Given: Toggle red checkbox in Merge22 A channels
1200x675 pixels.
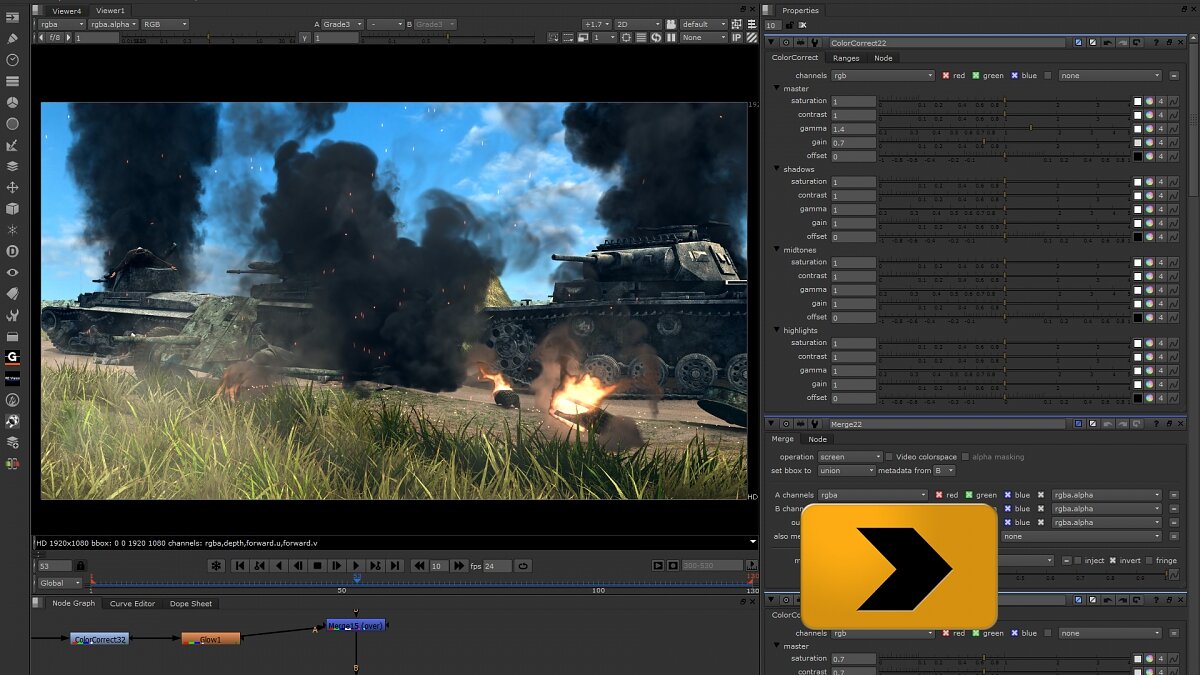Looking at the screenshot, I should pyautogui.click(x=940, y=495).
